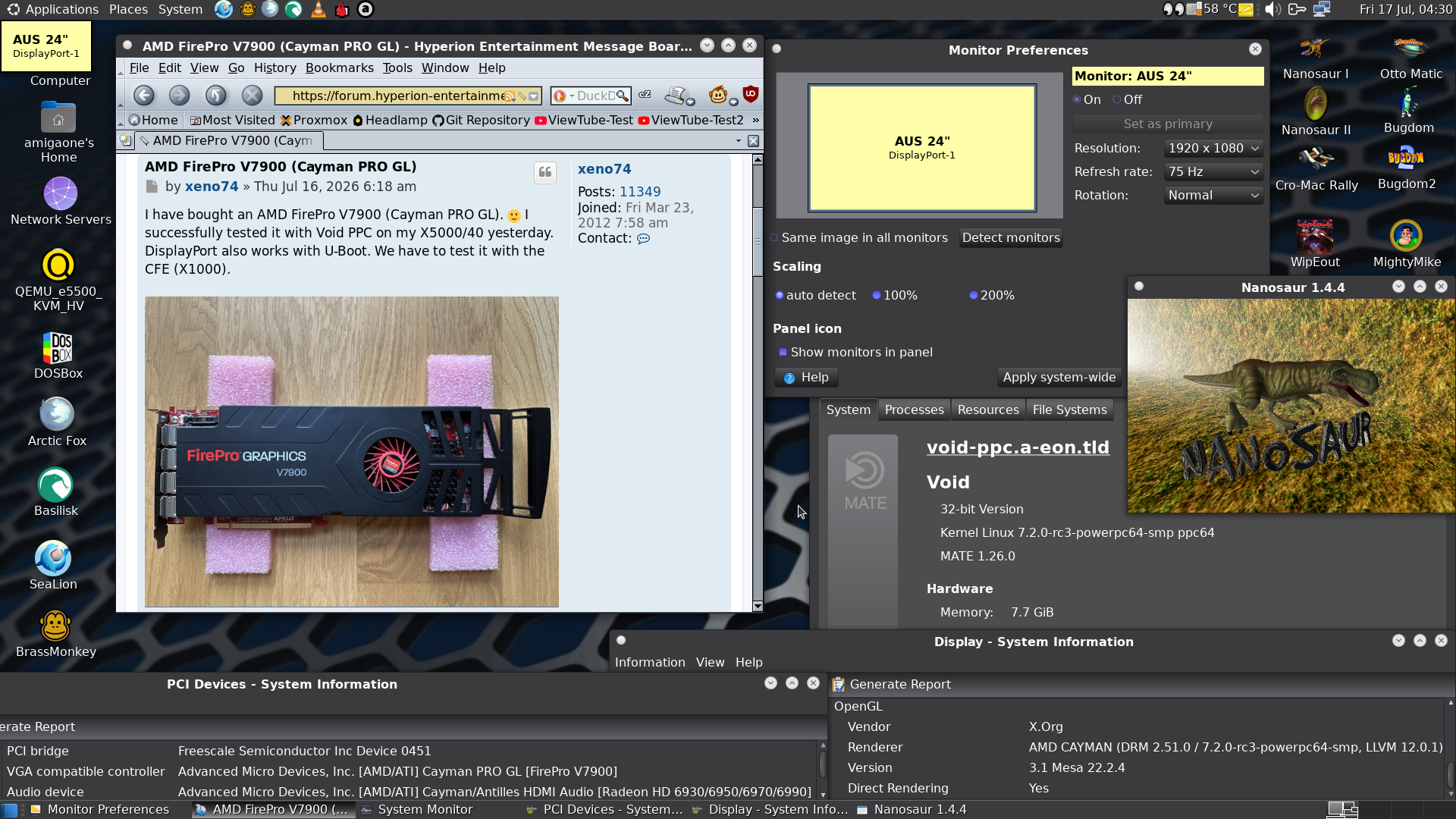Open the list all tabs dropdown arrow
This screenshot has width=1456, height=819.
click(x=738, y=140)
